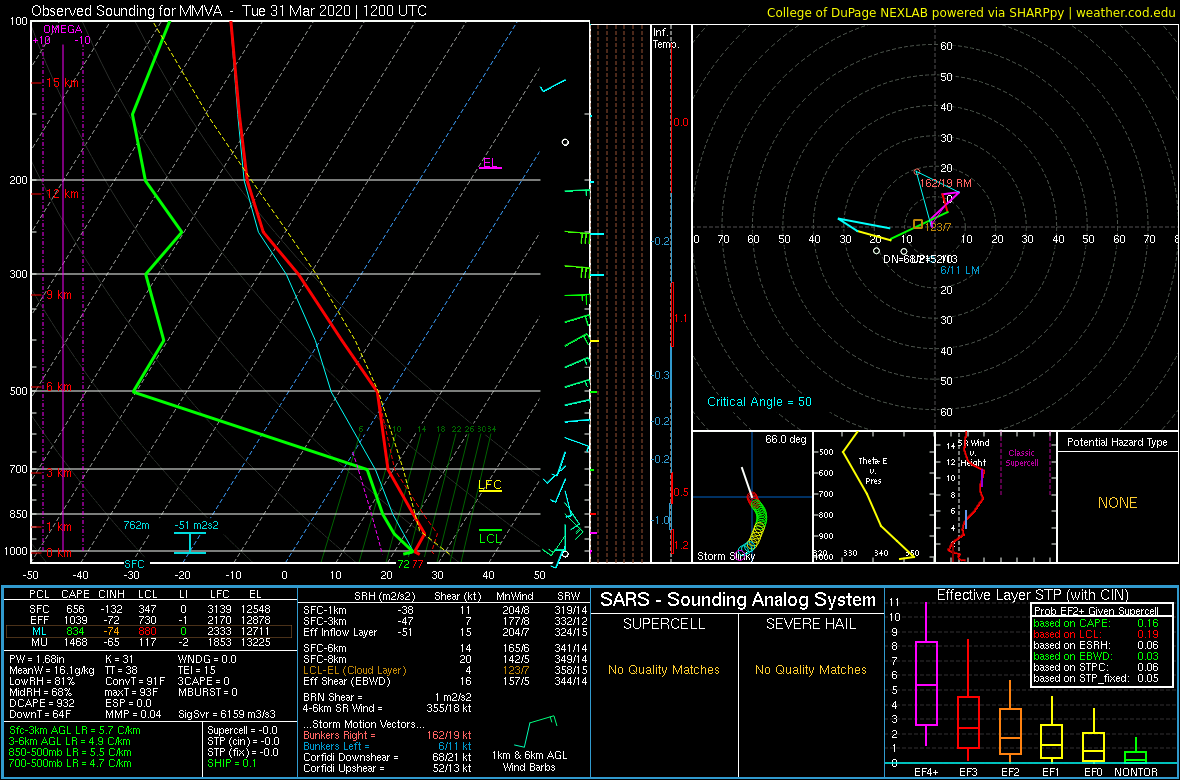This screenshot has width=1180, height=780.
Task: Select the Potential Hazard Type header
Action: [1117, 442]
